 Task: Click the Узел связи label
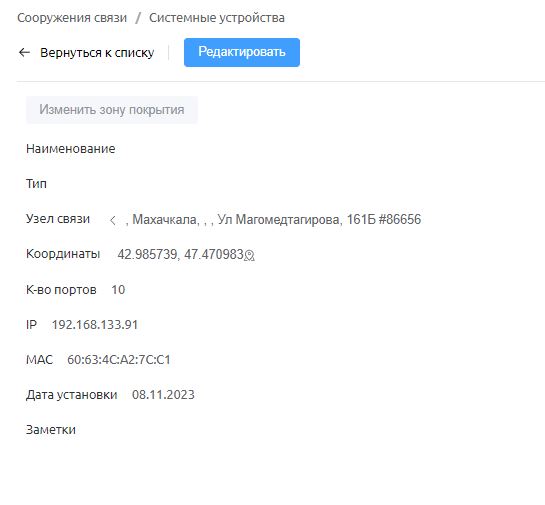point(58,219)
